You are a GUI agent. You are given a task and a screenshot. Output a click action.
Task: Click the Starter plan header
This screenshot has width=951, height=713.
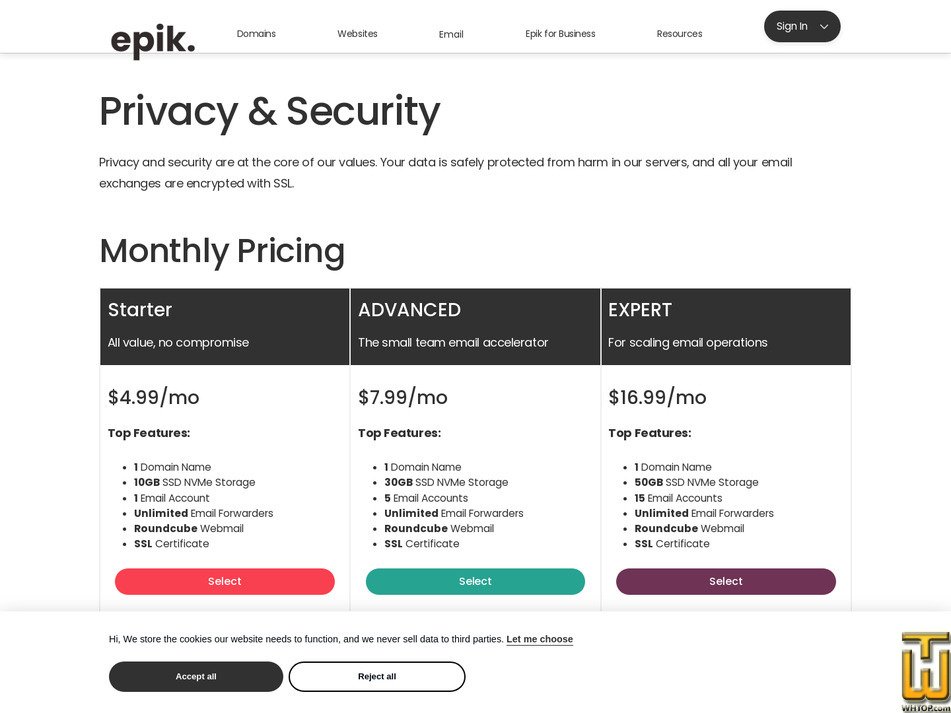click(x=140, y=310)
